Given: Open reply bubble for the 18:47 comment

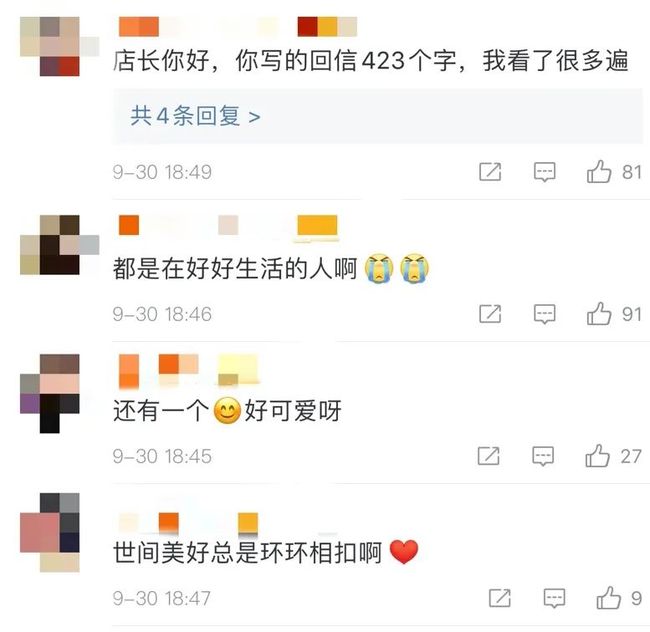Looking at the screenshot, I should pyautogui.click(x=554, y=598).
